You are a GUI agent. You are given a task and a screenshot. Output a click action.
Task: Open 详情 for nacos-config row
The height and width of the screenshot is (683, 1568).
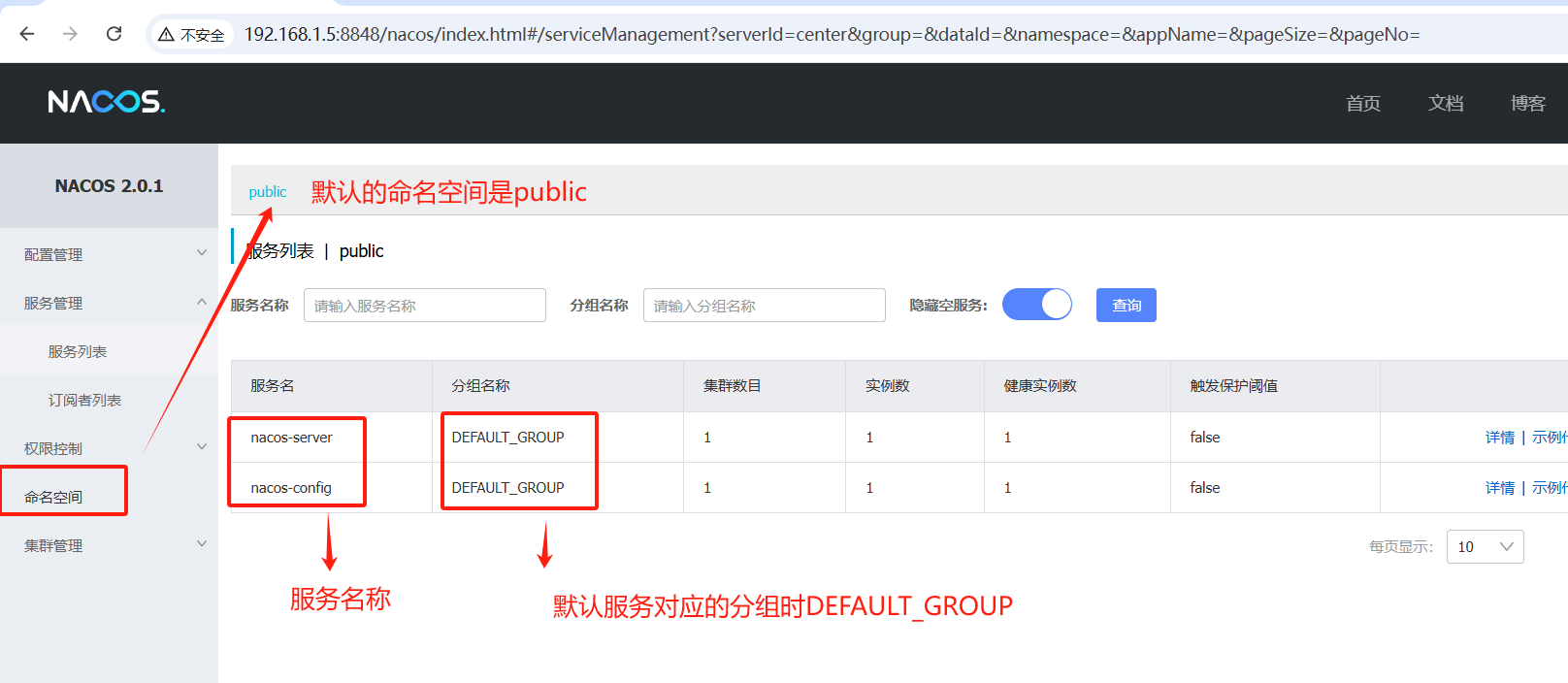pos(1500,488)
